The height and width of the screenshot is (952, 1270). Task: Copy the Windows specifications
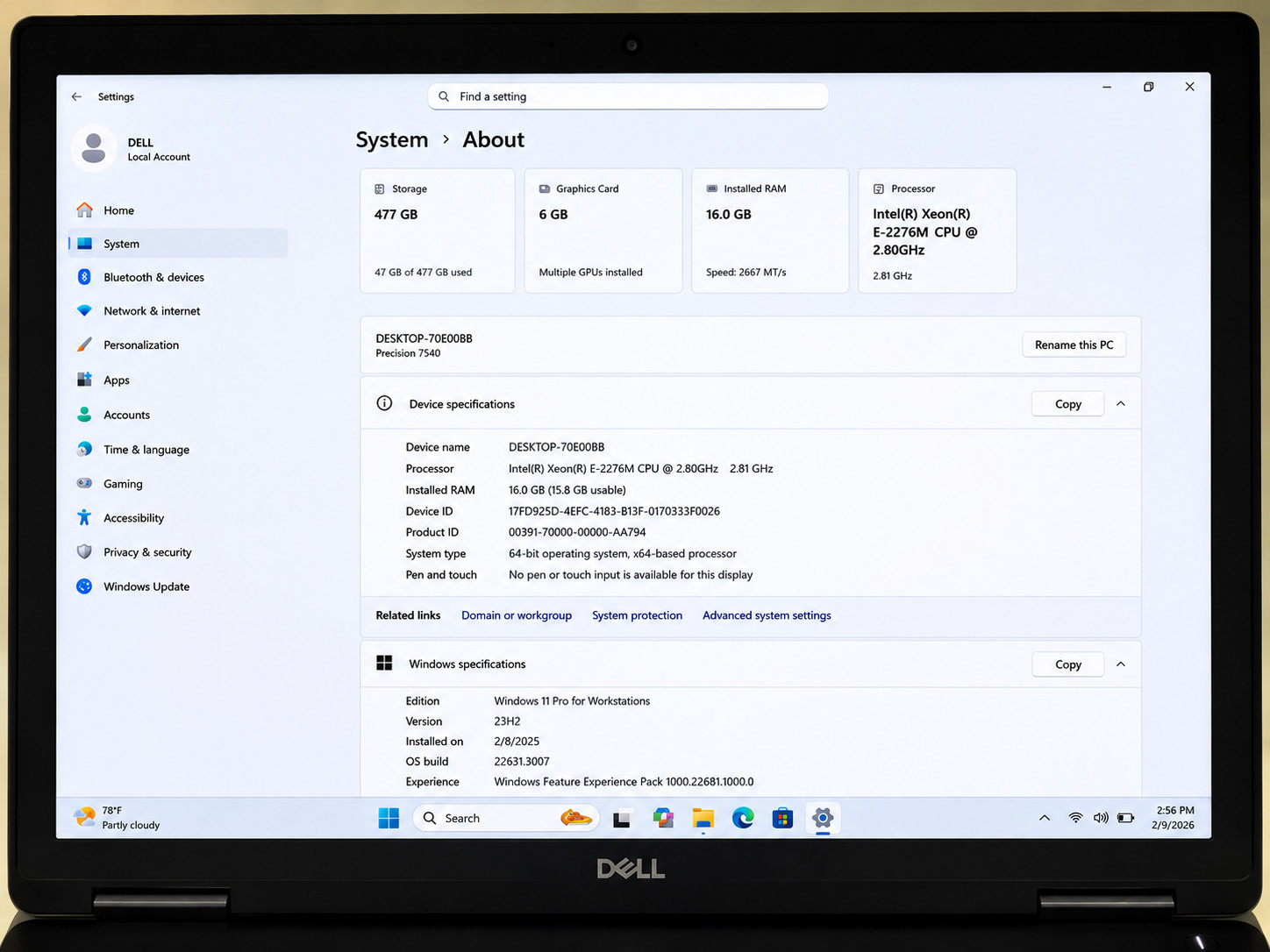click(1068, 664)
